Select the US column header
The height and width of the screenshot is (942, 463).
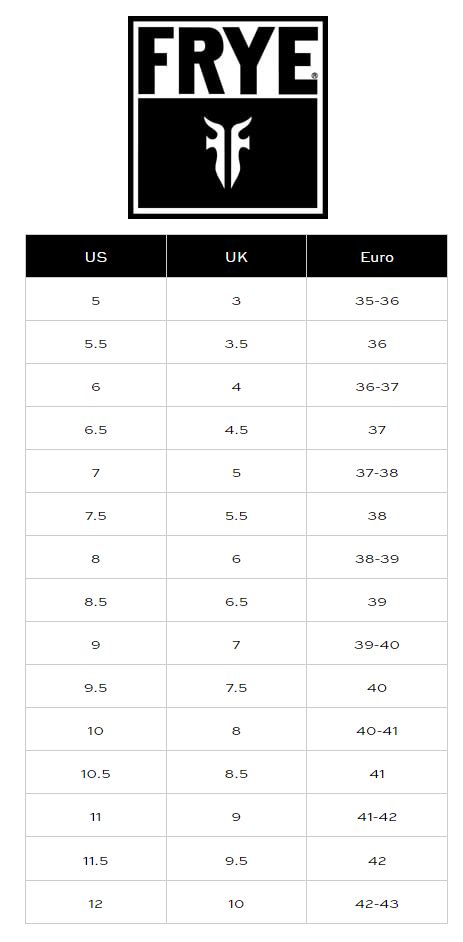point(96,257)
